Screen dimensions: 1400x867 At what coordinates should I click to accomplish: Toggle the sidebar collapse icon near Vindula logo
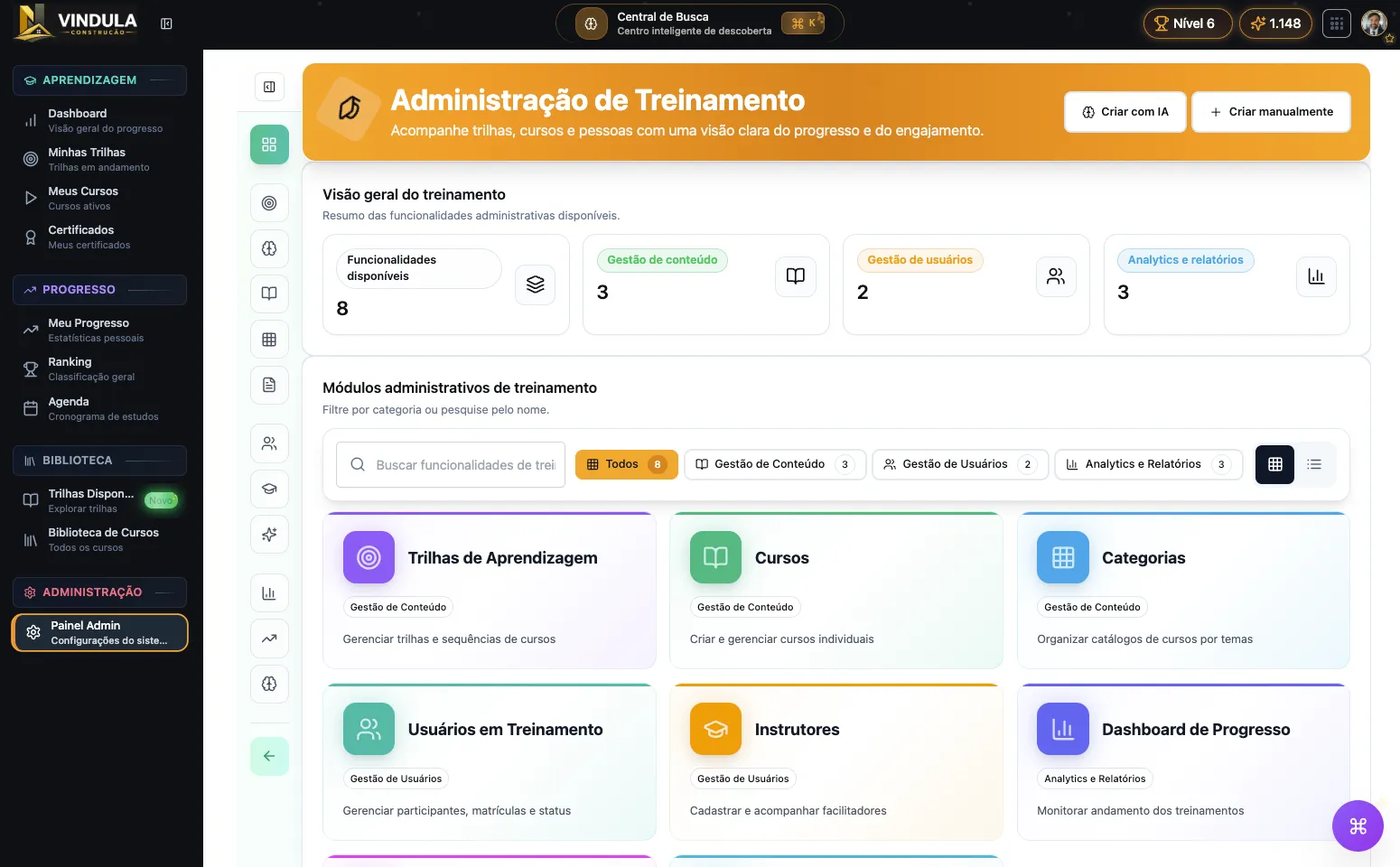pos(166,23)
